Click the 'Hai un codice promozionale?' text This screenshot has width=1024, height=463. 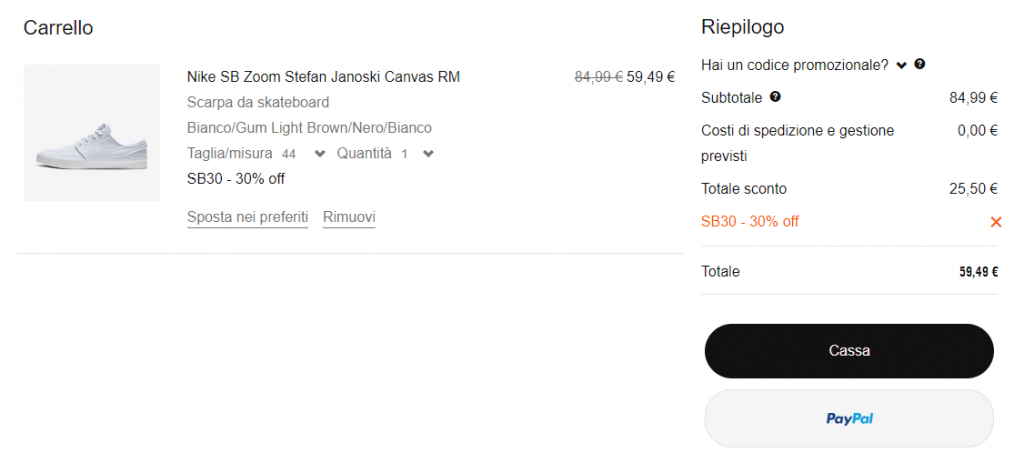coord(795,65)
